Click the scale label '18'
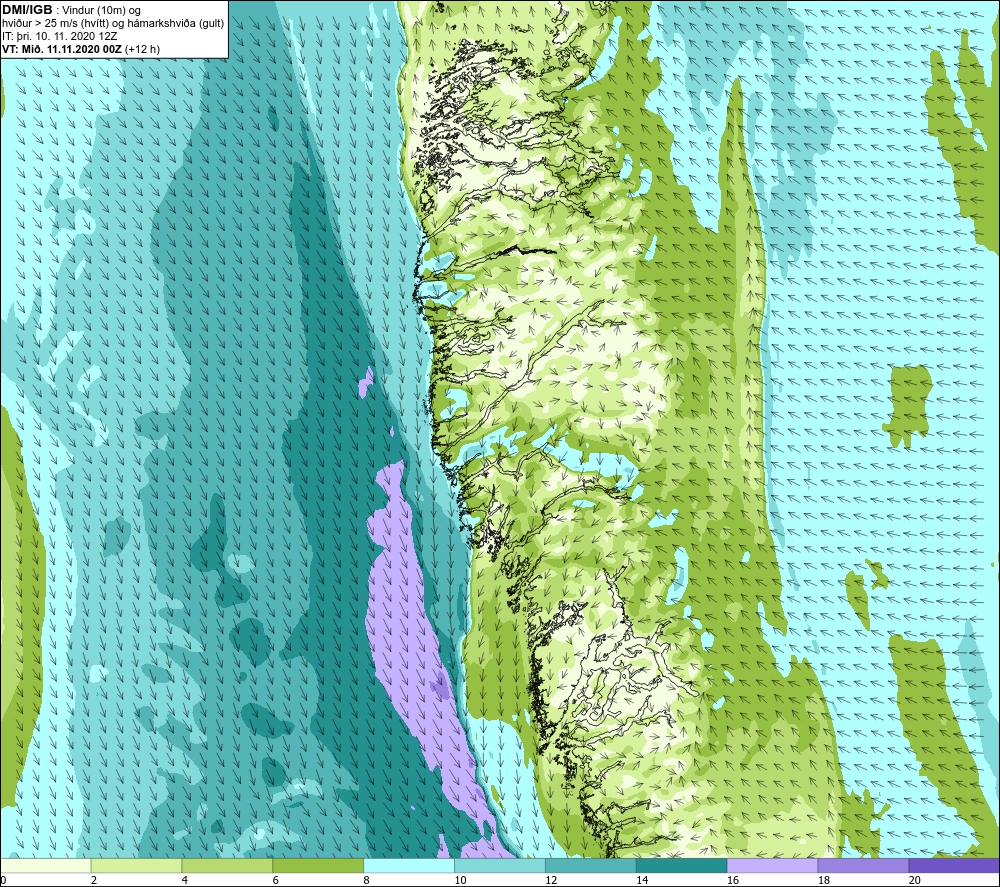Viewport: 1000px width, 887px height. point(824,880)
